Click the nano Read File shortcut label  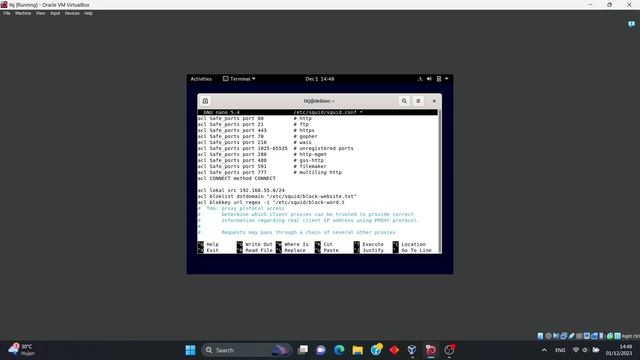pos(258,250)
